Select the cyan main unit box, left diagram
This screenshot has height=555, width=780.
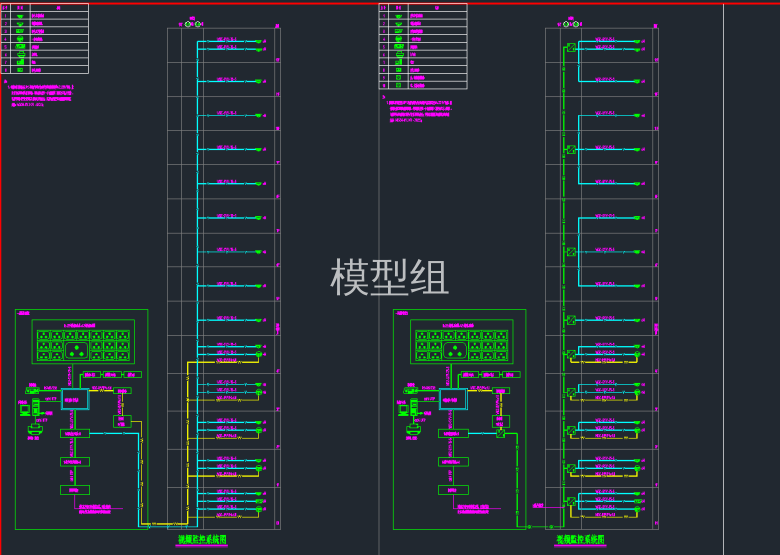tap(75, 399)
